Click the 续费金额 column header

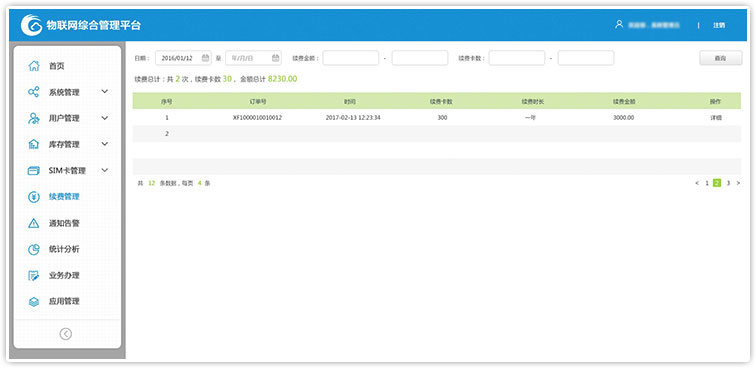pyautogui.click(x=624, y=101)
